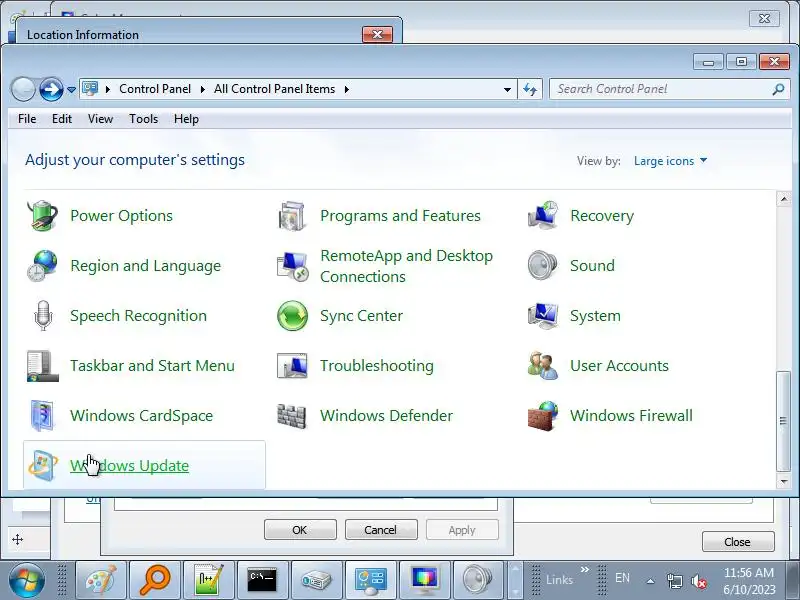800x600 pixels.
Task: Close the Location Information dialog
Action: coord(378,34)
